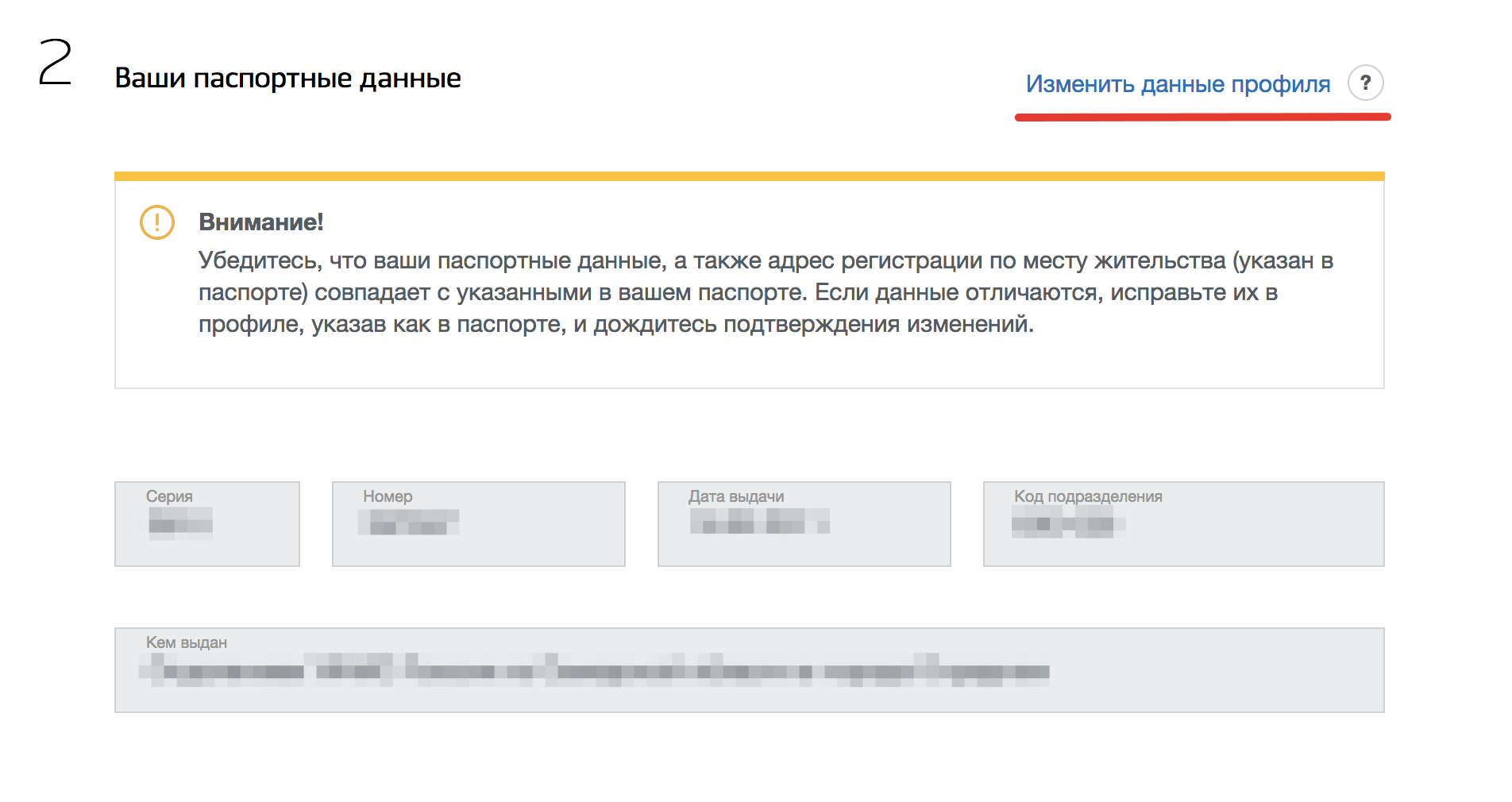Click the 'Ваши паспортные данные' heading
The width and height of the screenshot is (1512, 802).
(x=287, y=79)
